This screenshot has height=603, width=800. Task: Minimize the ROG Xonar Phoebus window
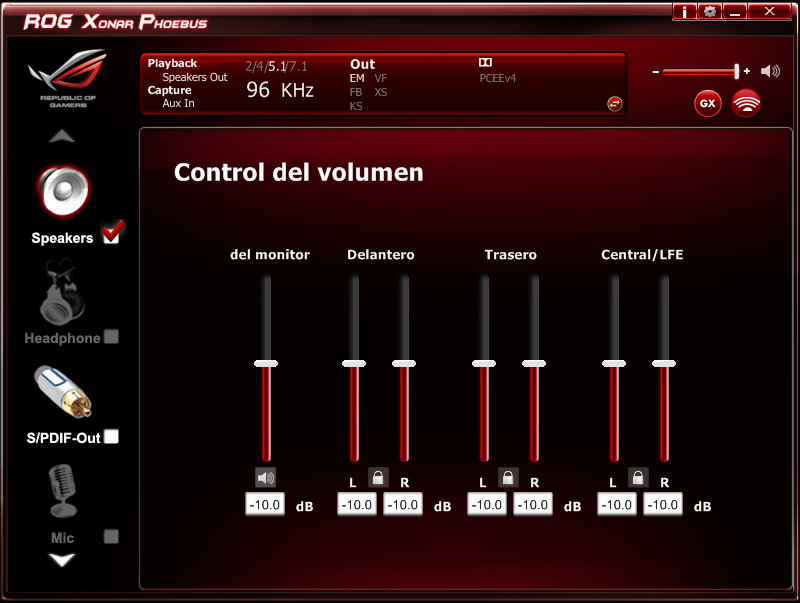735,11
